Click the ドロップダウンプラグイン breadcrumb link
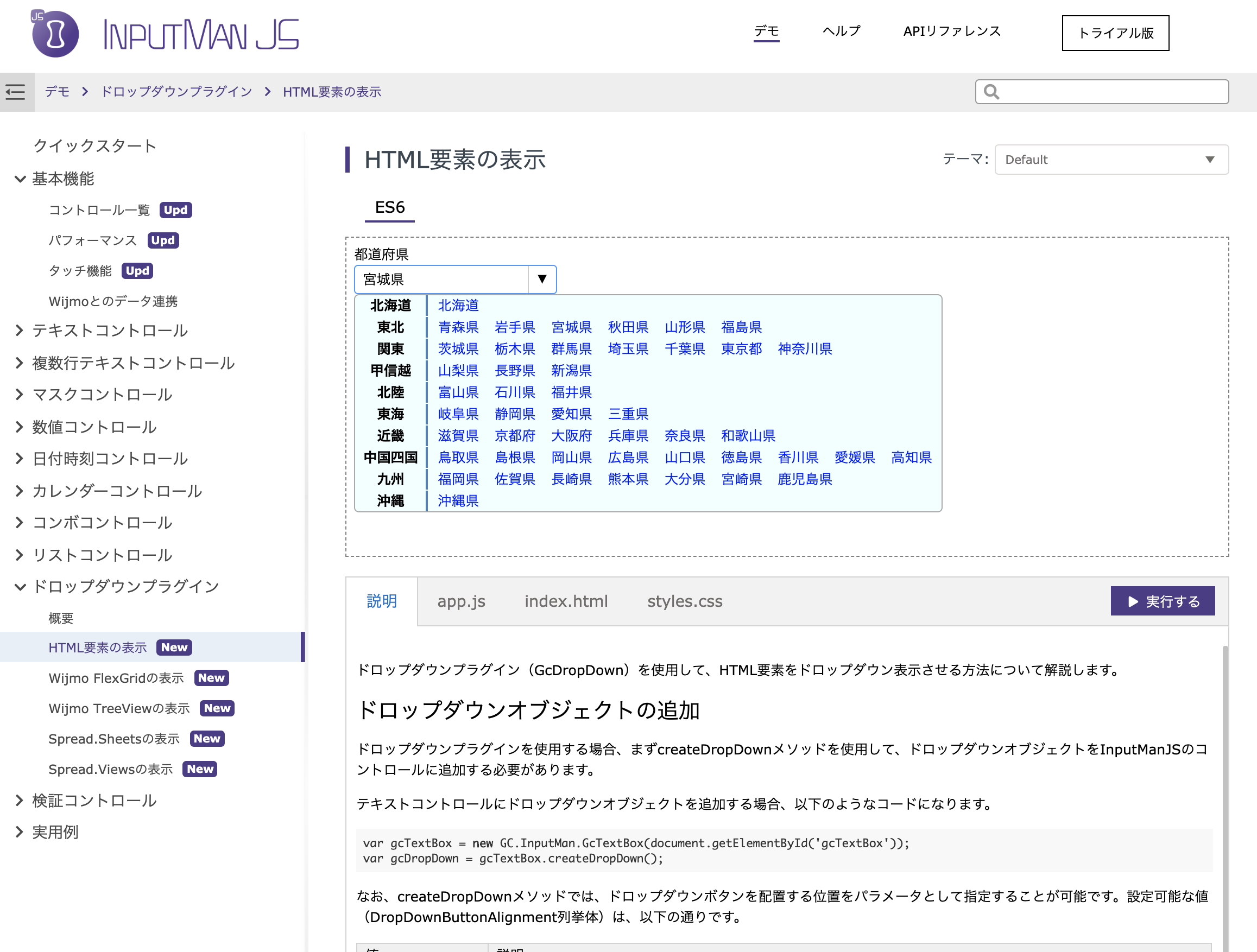This screenshot has height=952, width=1257. (176, 91)
